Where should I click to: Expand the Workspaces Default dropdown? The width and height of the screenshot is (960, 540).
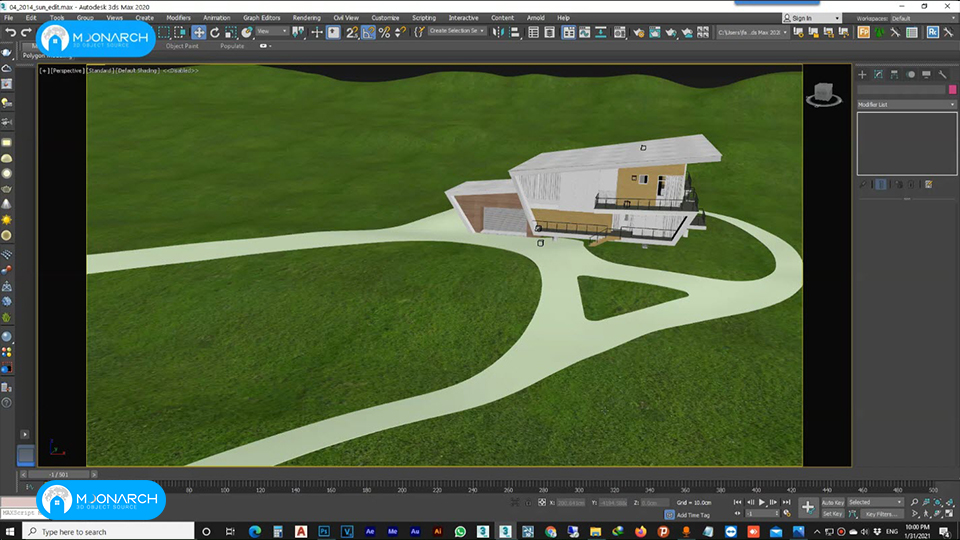pyautogui.click(x=924, y=18)
